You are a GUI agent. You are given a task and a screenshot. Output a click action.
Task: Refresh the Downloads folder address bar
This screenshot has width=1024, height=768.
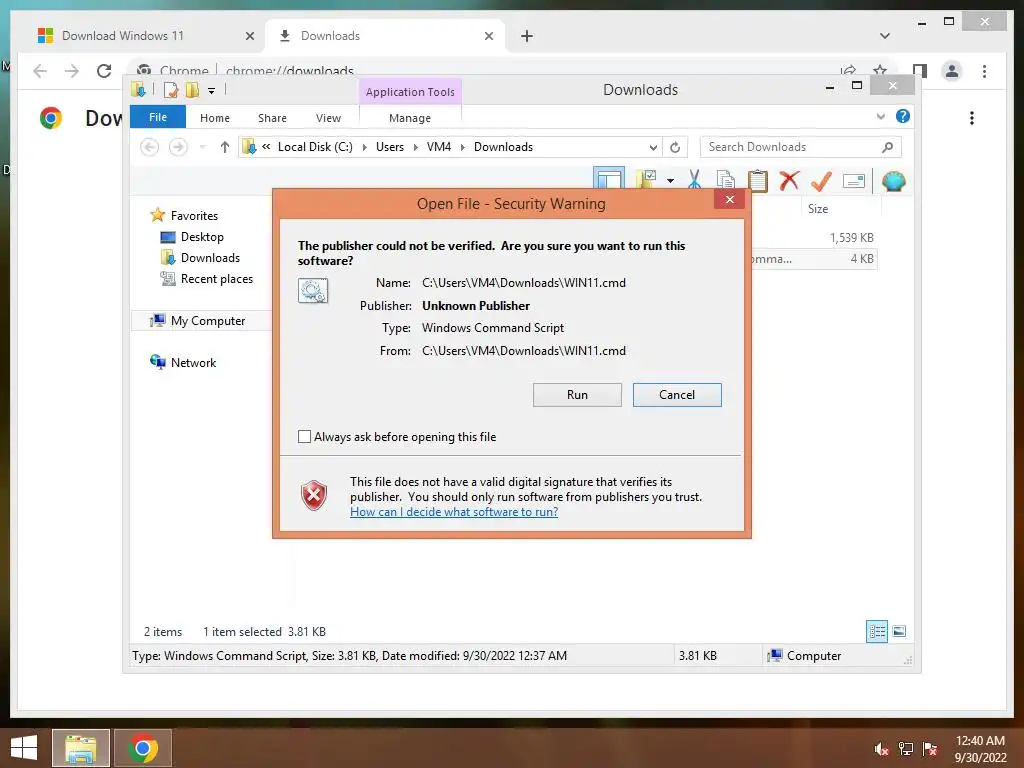click(x=675, y=147)
